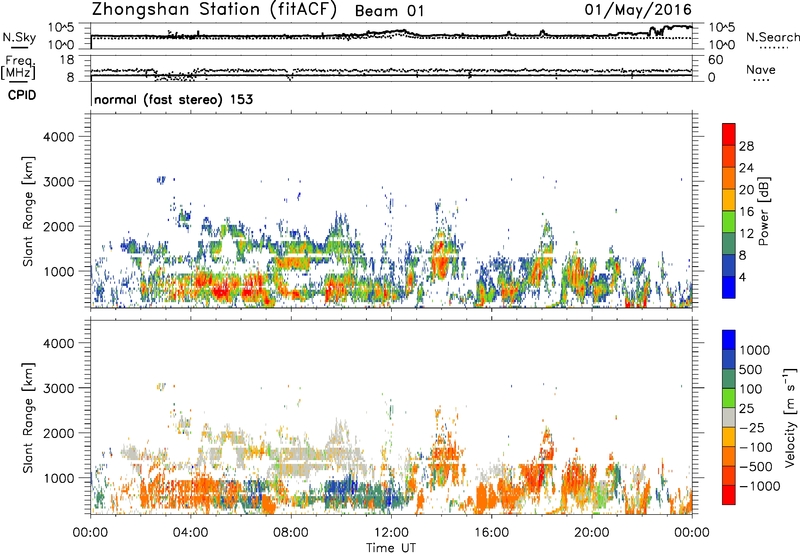The height and width of the screenshot is (554, 800).
Task: Click the 'Time UT' axis label
Action: (391, 548)
